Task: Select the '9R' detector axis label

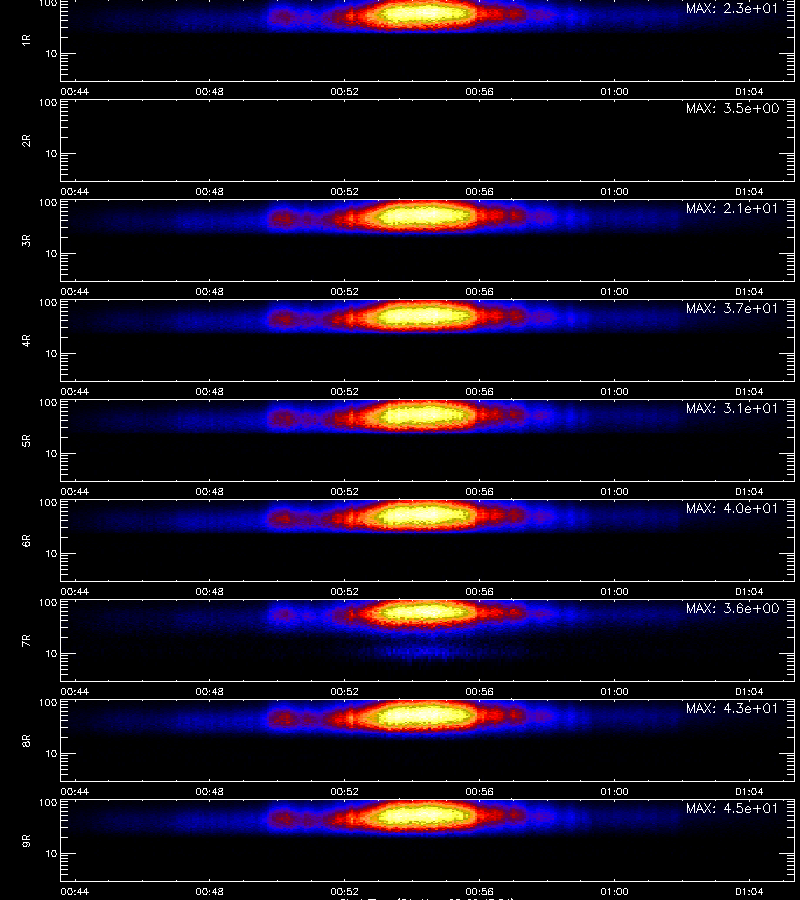Action: (x=26, y=840)
